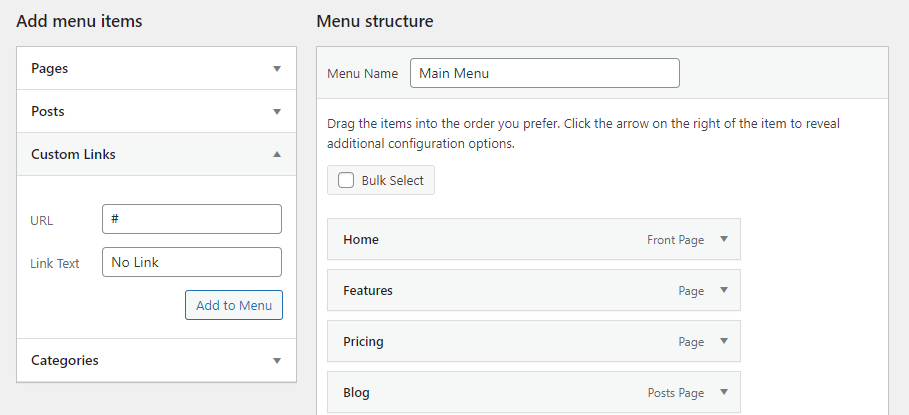Select the Pages section heading
909x415 pixels.
[49, 68]
